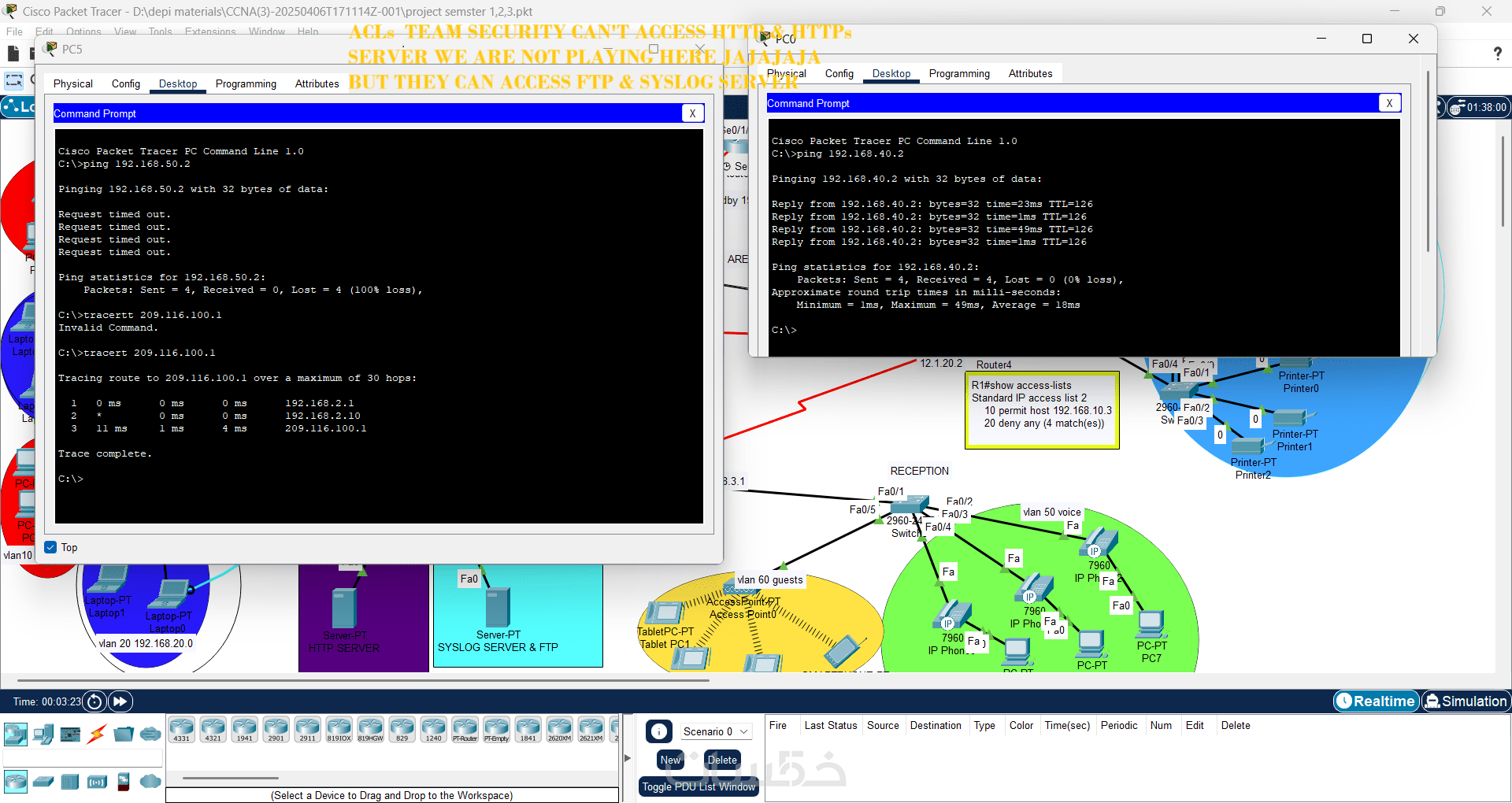Pick the 1240 router model

tap(434, 730)
